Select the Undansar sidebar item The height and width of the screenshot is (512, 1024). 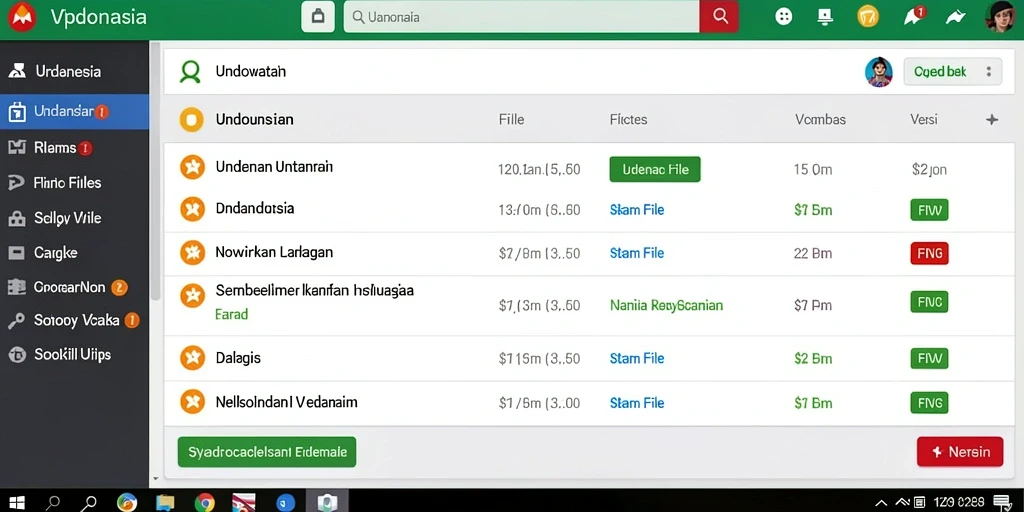pyautogui.click(x=74, y=112)
